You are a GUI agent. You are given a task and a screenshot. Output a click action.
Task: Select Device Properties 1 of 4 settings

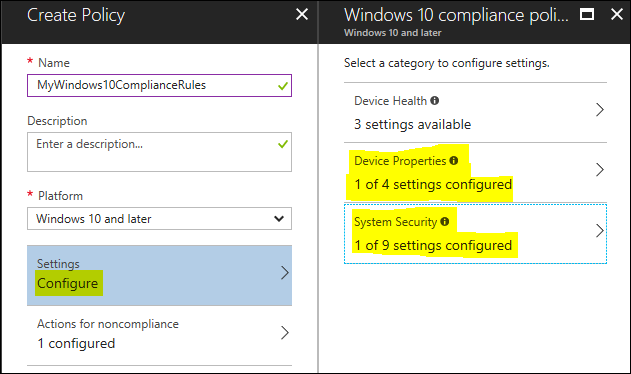click(475, 172)
